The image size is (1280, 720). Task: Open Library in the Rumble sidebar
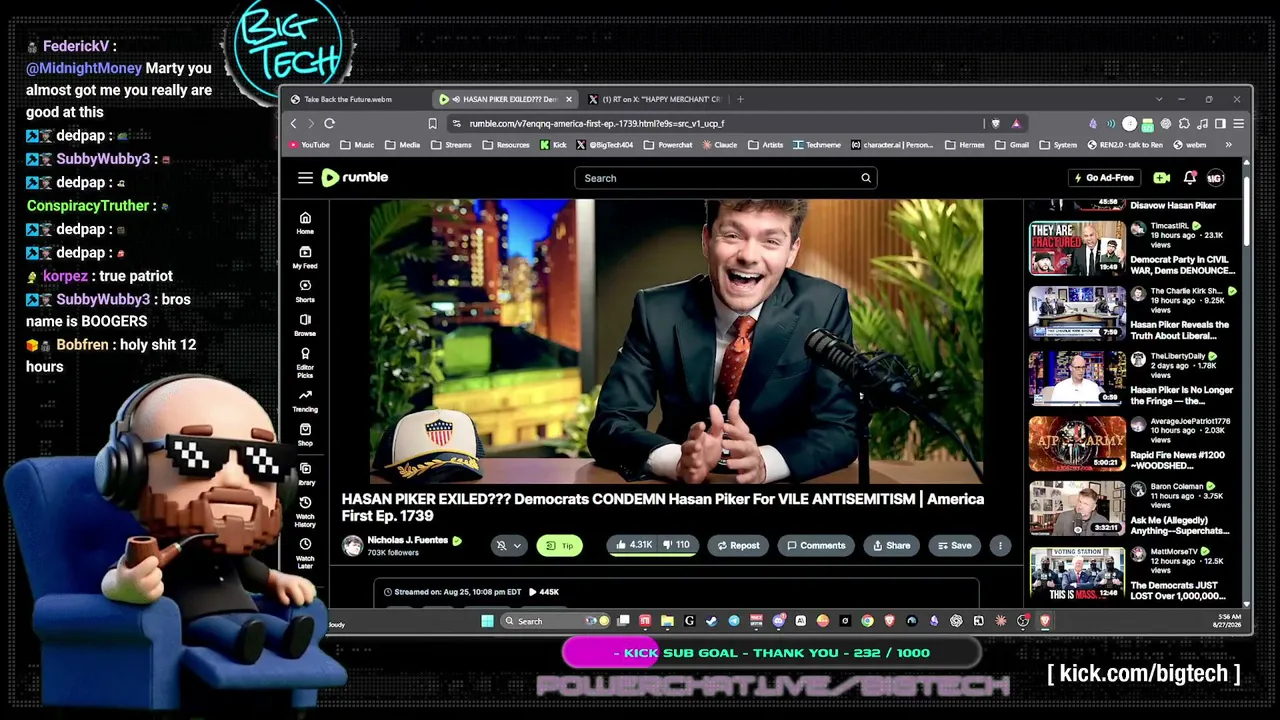coord(305,473)
